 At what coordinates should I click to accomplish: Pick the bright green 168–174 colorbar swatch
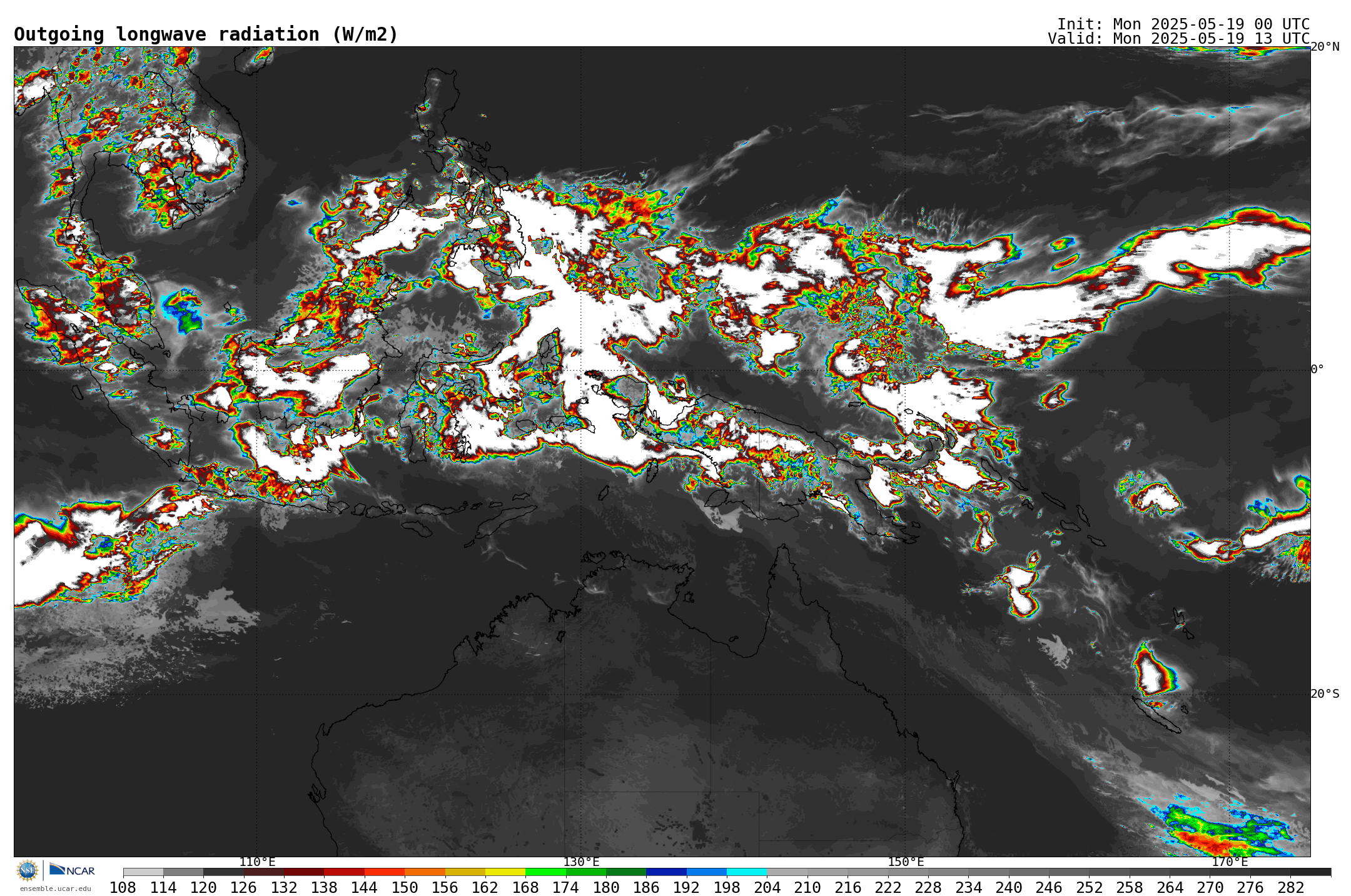[545, 872]
